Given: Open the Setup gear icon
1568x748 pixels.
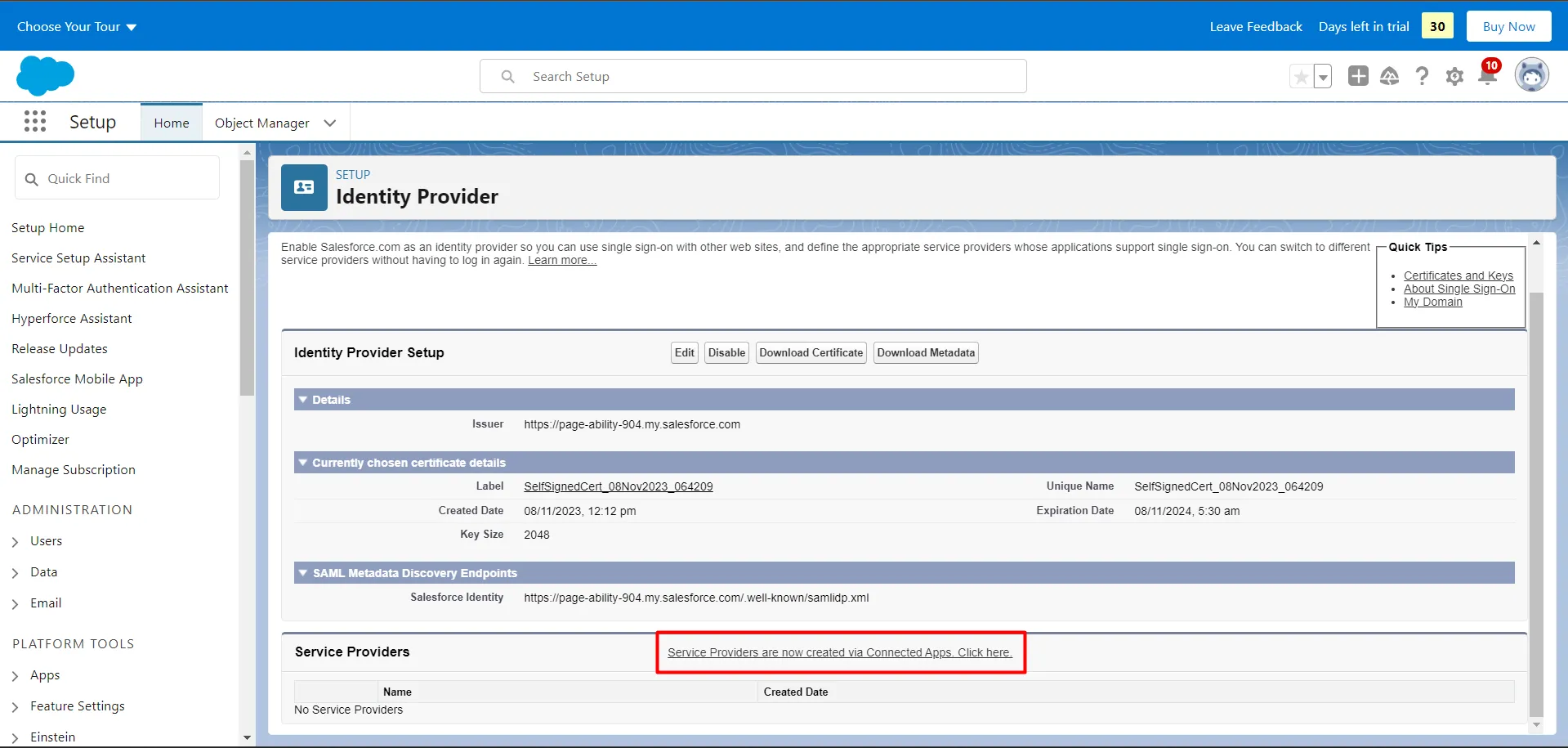Looking at the screenshot, I should click(1454, 77).
